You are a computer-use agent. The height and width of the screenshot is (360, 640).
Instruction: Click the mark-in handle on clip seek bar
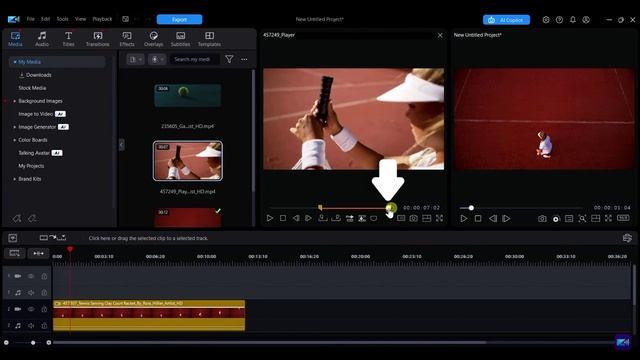click(x=320, y=208)
